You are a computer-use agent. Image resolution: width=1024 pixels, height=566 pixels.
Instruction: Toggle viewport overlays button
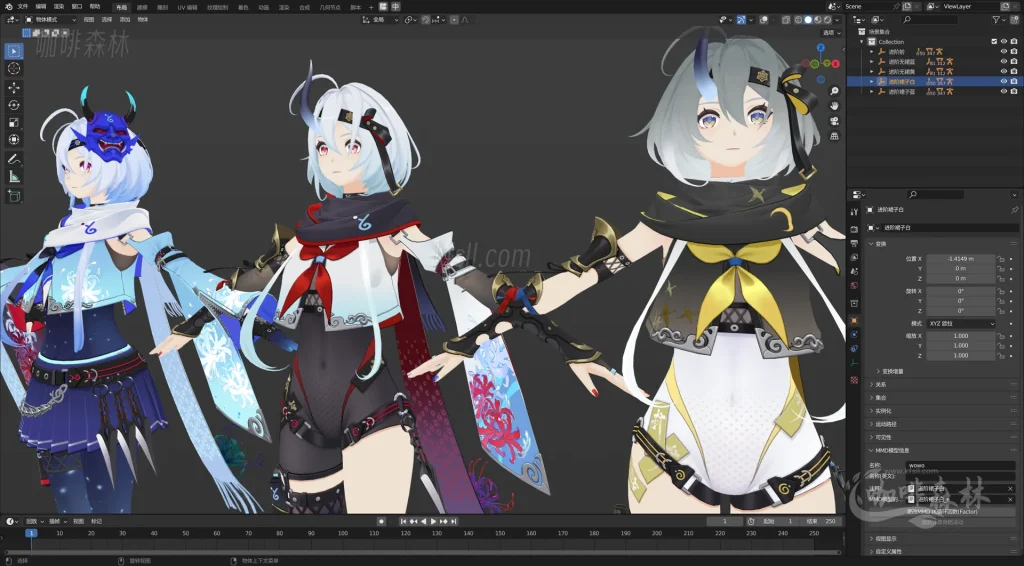(763, 20)
